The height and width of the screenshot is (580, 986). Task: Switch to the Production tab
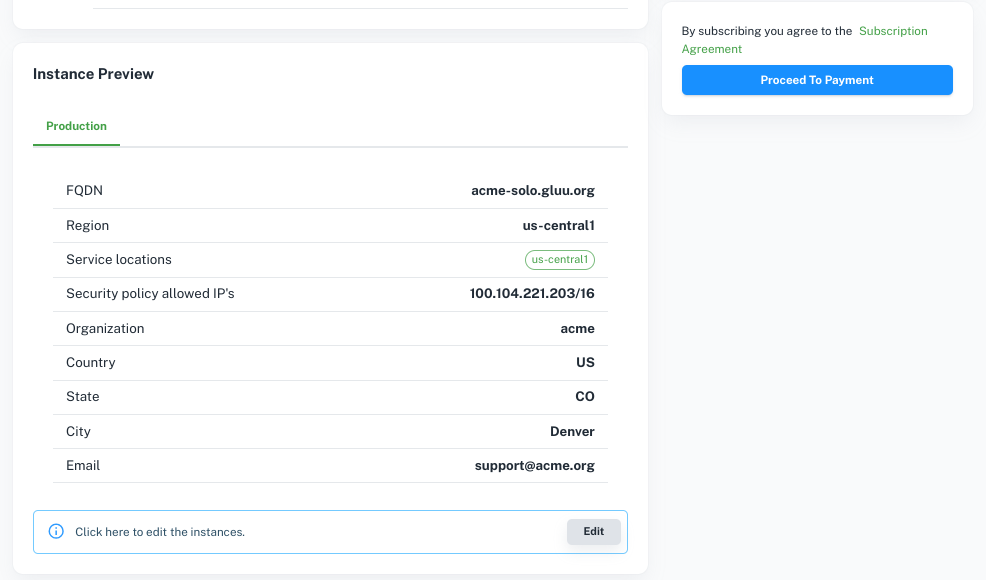pos(76,126)
